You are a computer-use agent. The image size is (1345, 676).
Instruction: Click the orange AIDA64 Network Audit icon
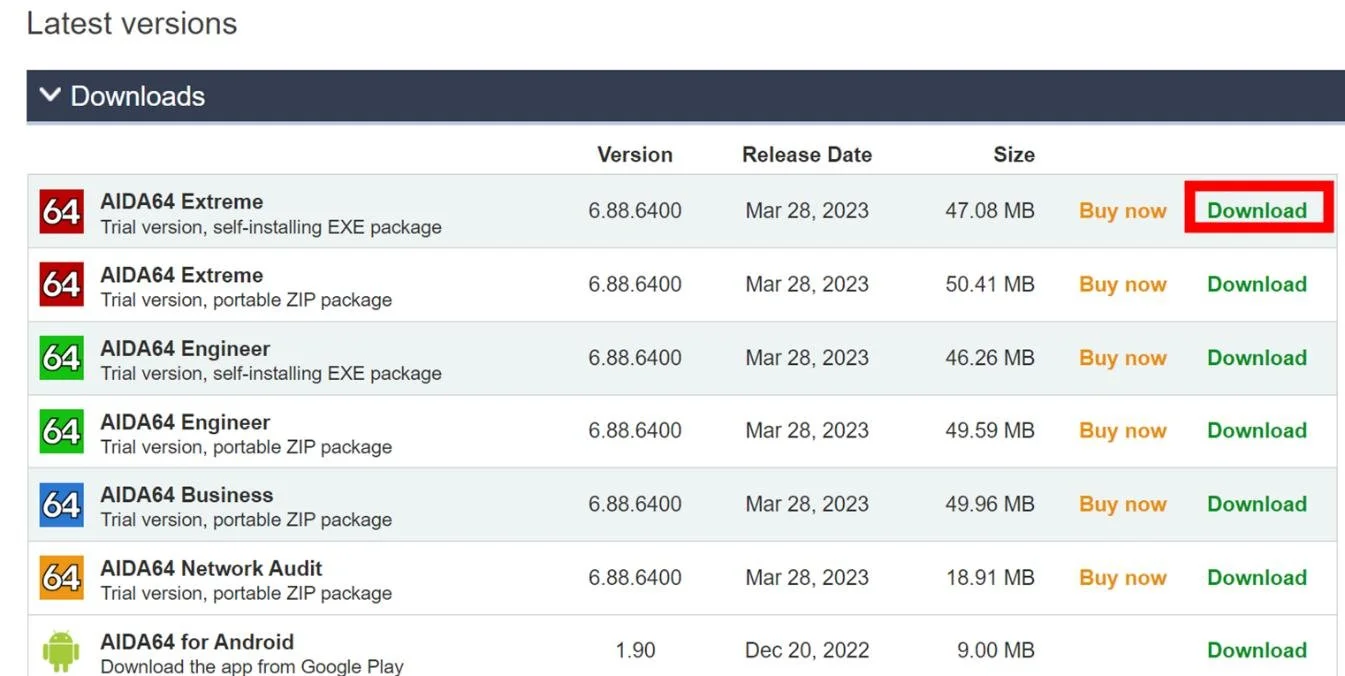click(61, 578)
